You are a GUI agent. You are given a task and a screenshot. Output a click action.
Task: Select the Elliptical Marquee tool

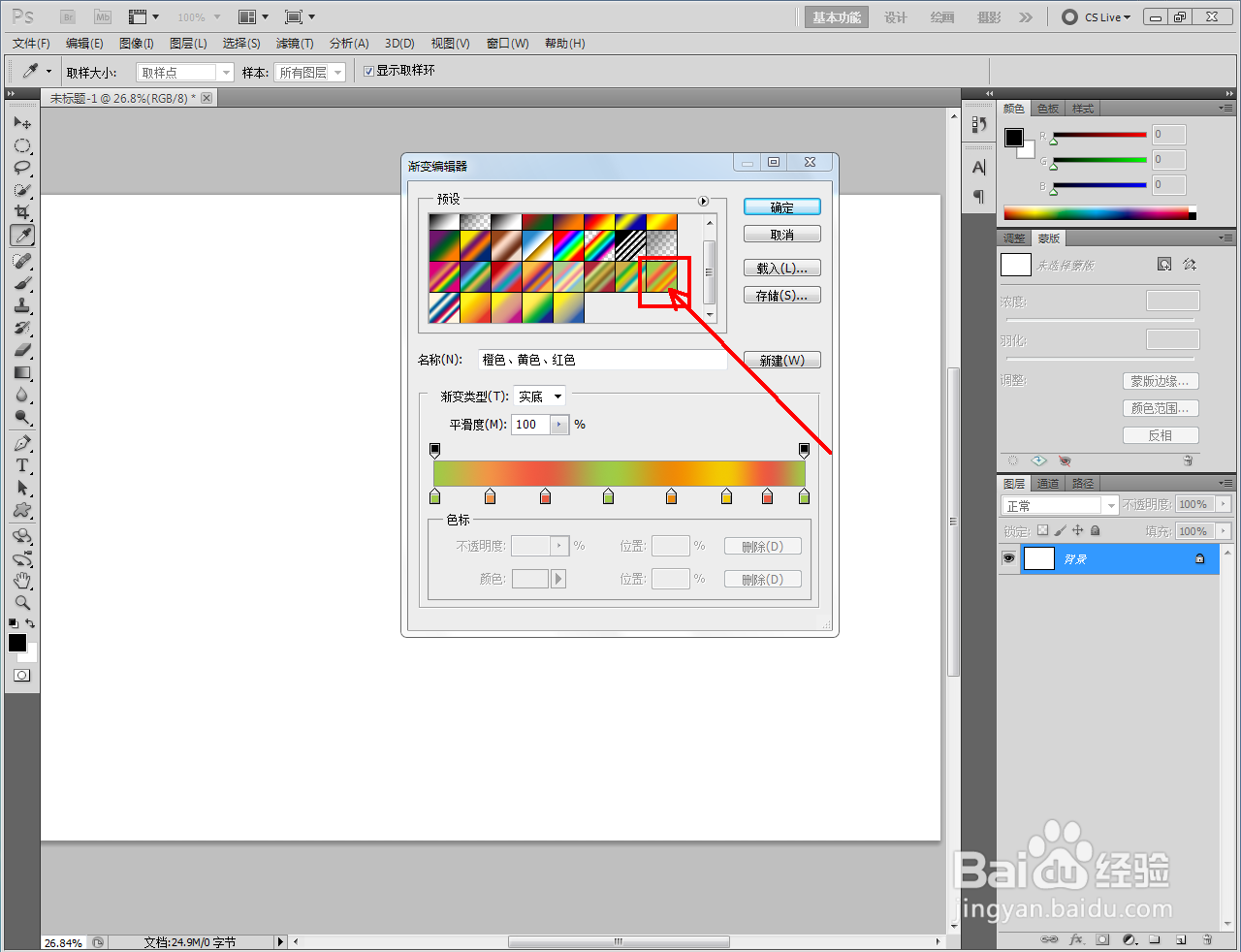coord(22,145)
